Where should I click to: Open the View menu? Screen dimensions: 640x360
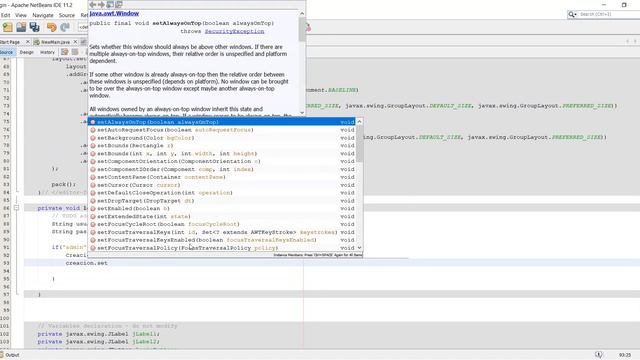(21, 15)
